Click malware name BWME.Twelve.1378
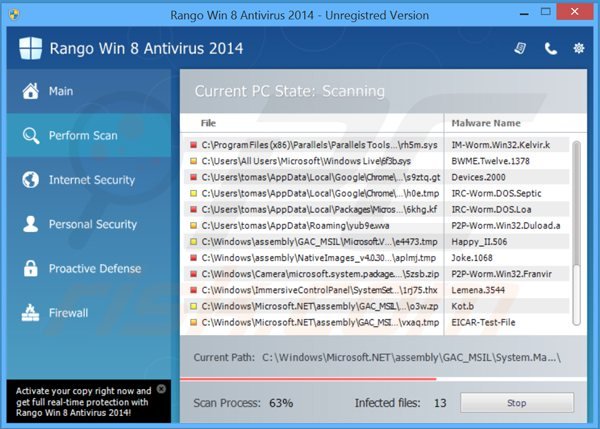The height and width of the screenshot is (429, 600). (x=490, y=161)
